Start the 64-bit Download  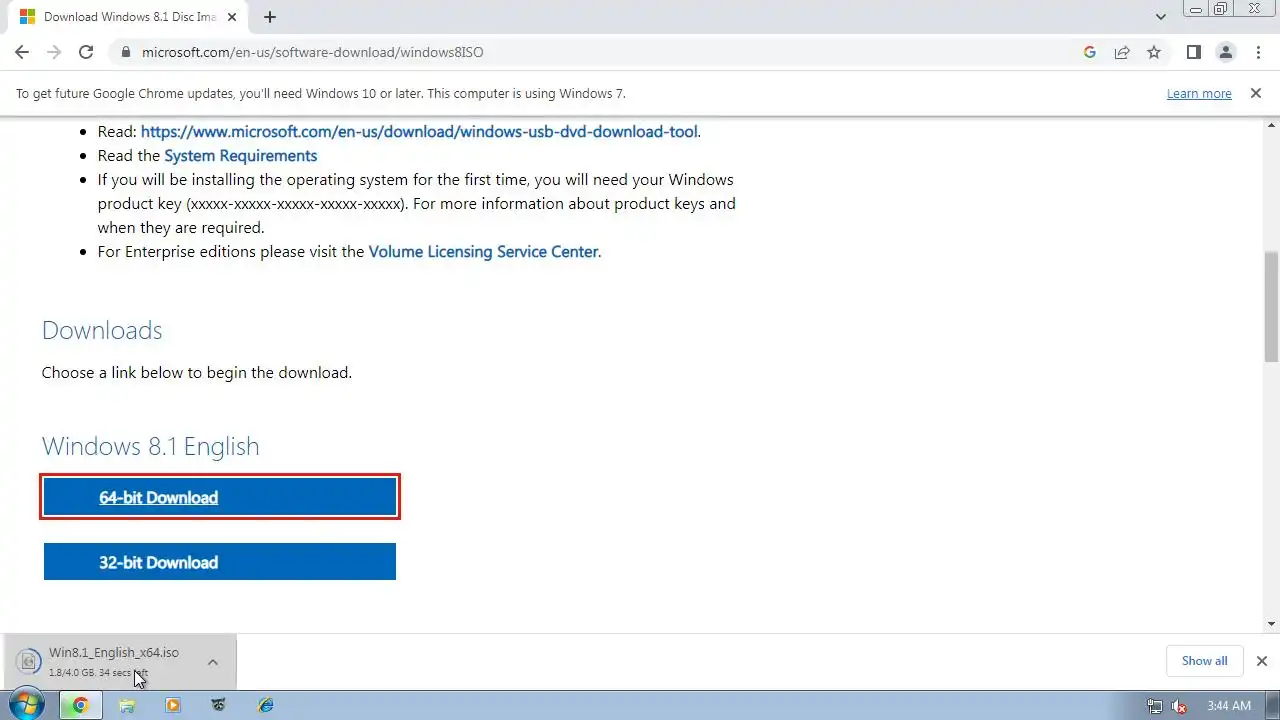pyautogui.click(x=220, y=497)
